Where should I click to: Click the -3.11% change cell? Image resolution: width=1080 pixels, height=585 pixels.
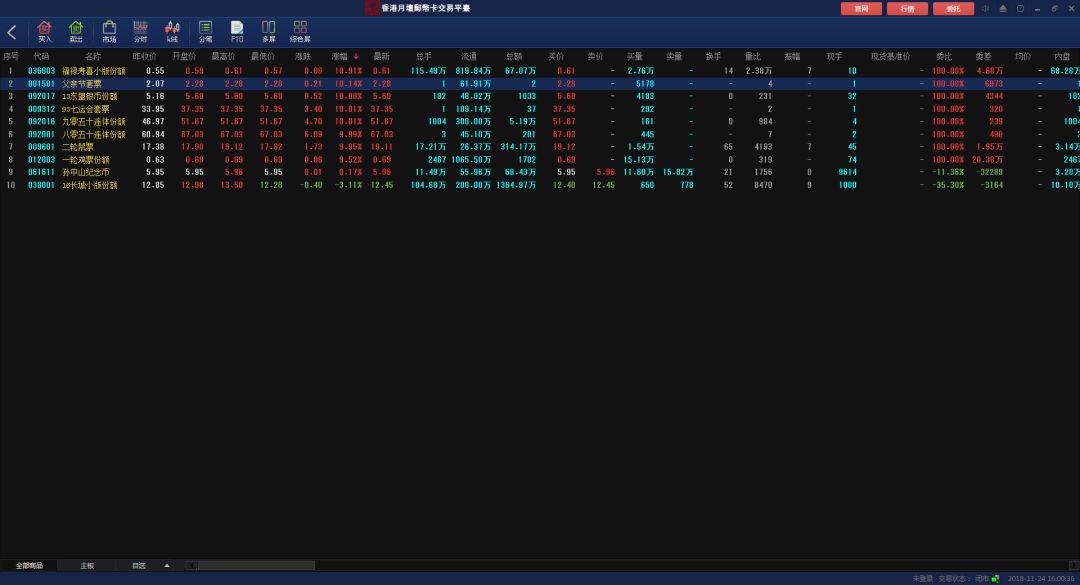[350, 185]
